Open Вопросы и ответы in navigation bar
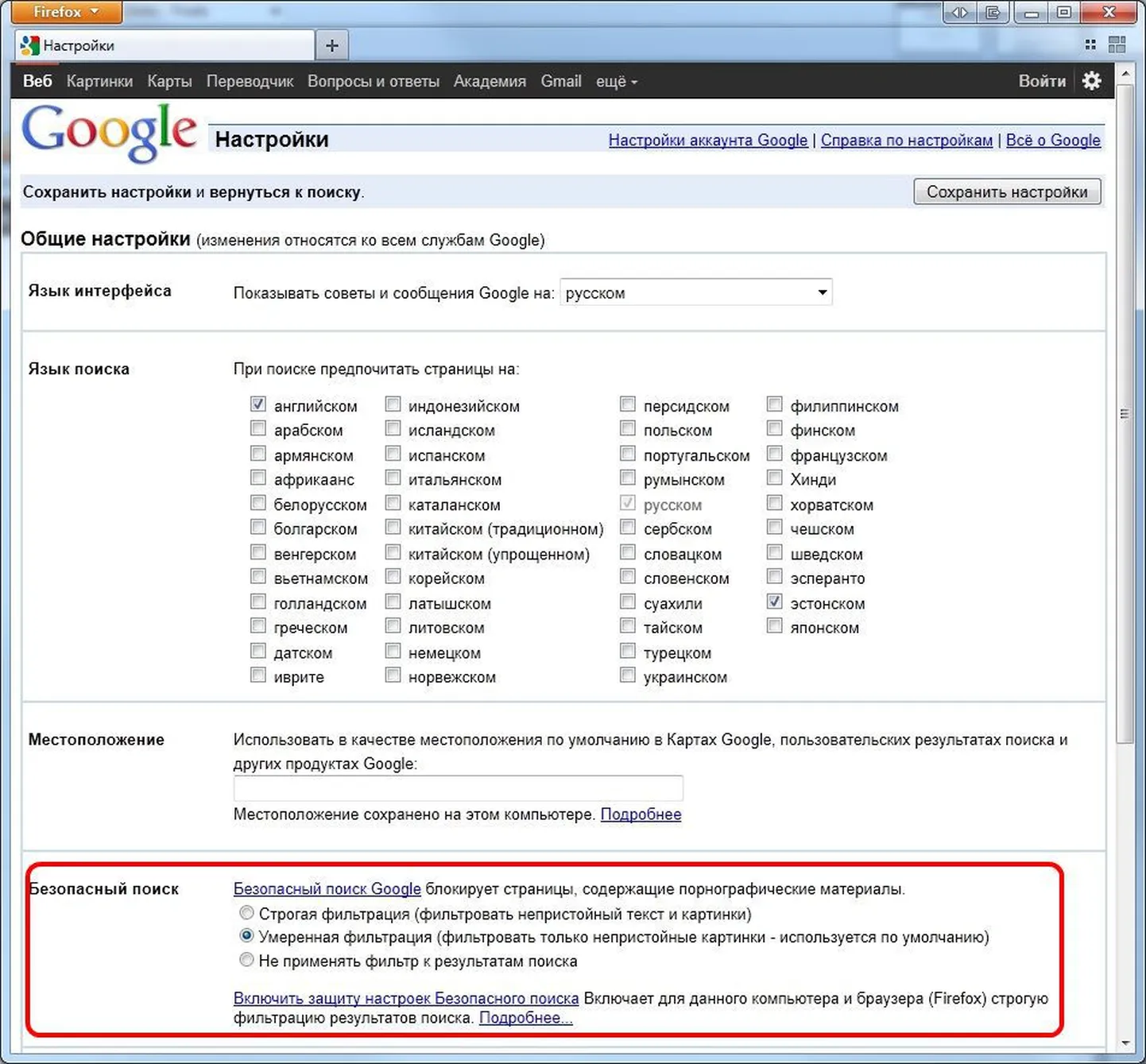Image resolution: width=1146 pixels, height=1064 pixels. tap(374, 81)
